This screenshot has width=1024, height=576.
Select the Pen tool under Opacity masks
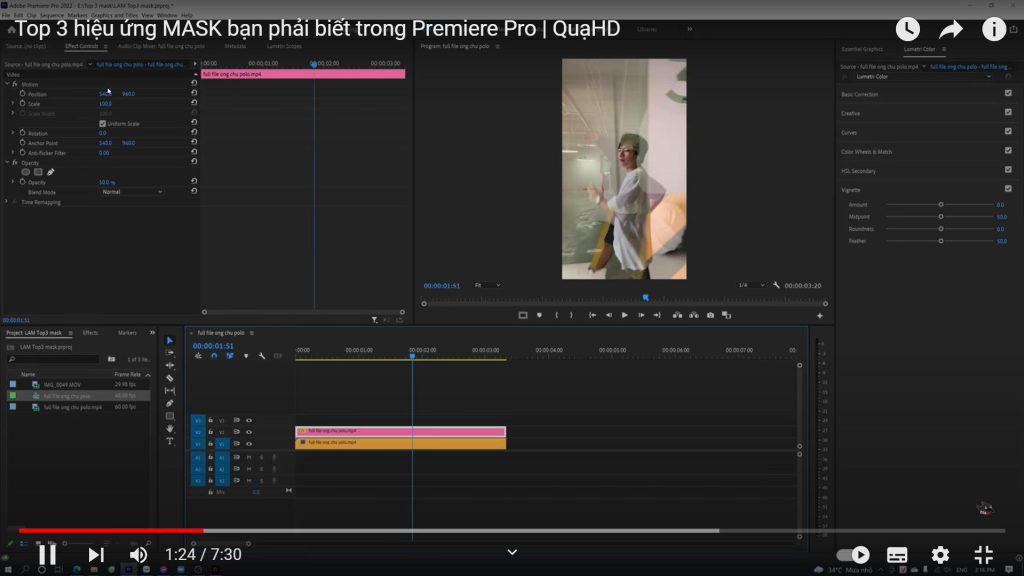click(x=50, y=172)
